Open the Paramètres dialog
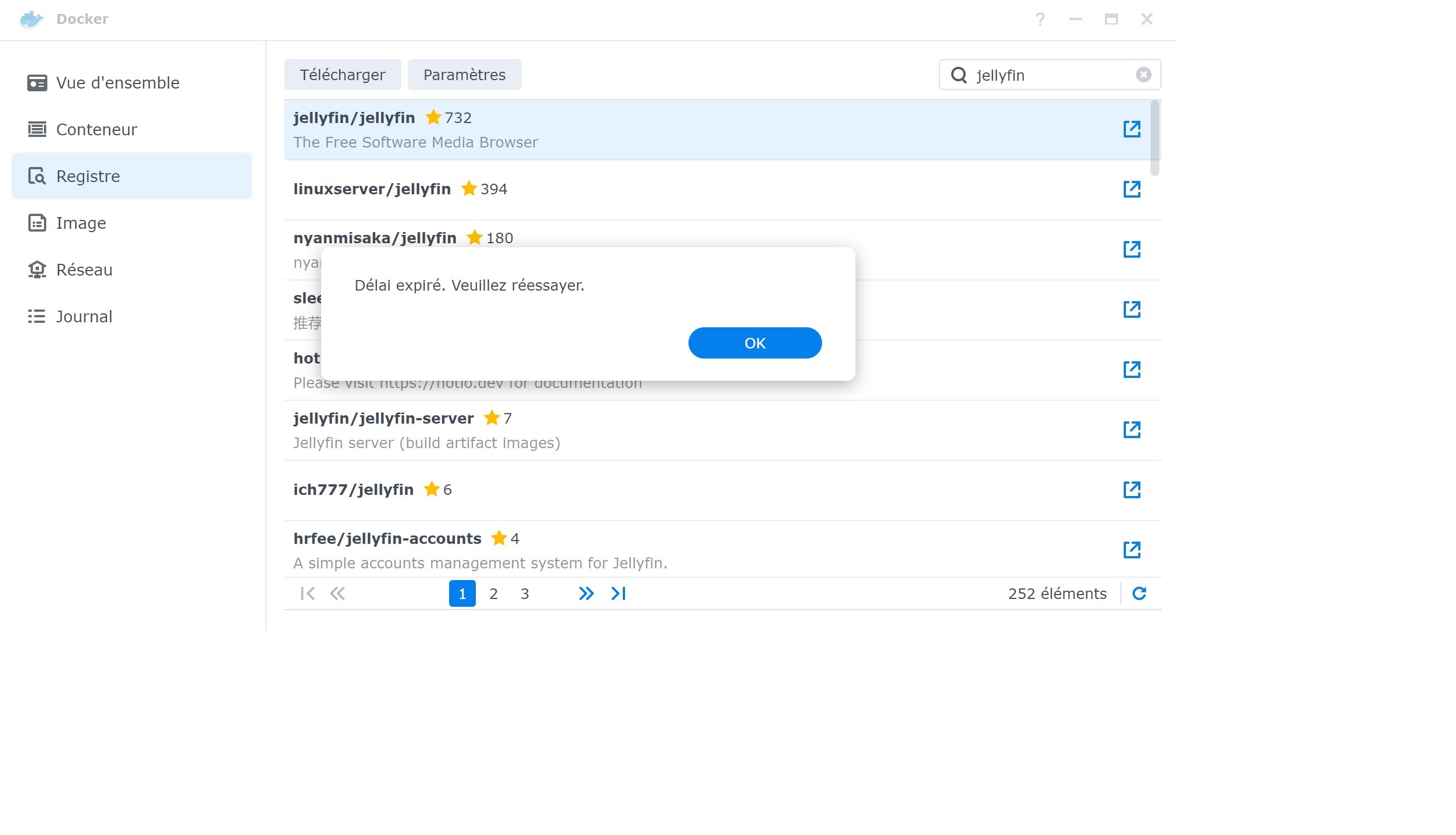This screenshot has height=835, width=1456. pos(464,74)
